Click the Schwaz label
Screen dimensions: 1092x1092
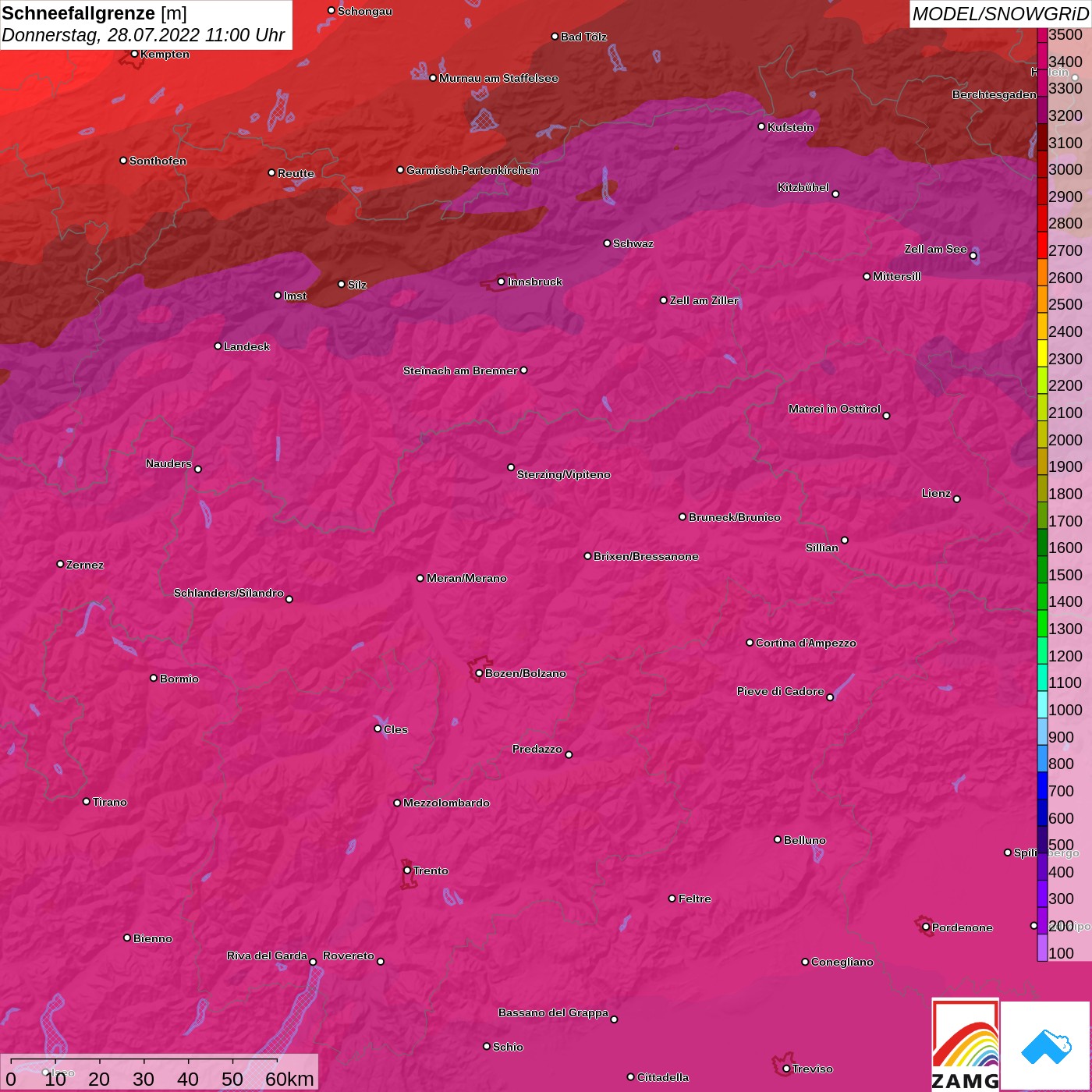point(633,243)
